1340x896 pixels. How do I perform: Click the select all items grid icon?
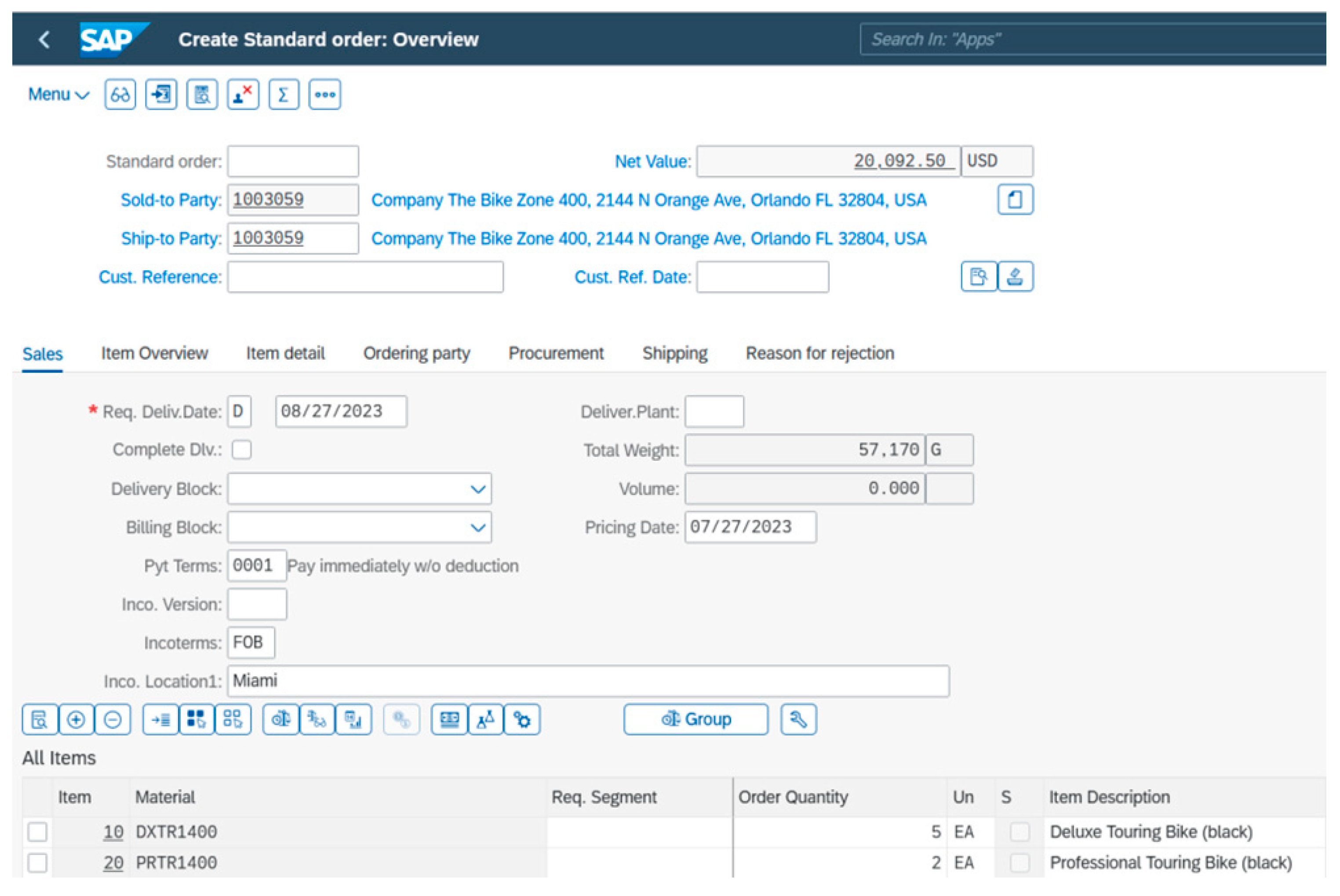click(196, 719)
